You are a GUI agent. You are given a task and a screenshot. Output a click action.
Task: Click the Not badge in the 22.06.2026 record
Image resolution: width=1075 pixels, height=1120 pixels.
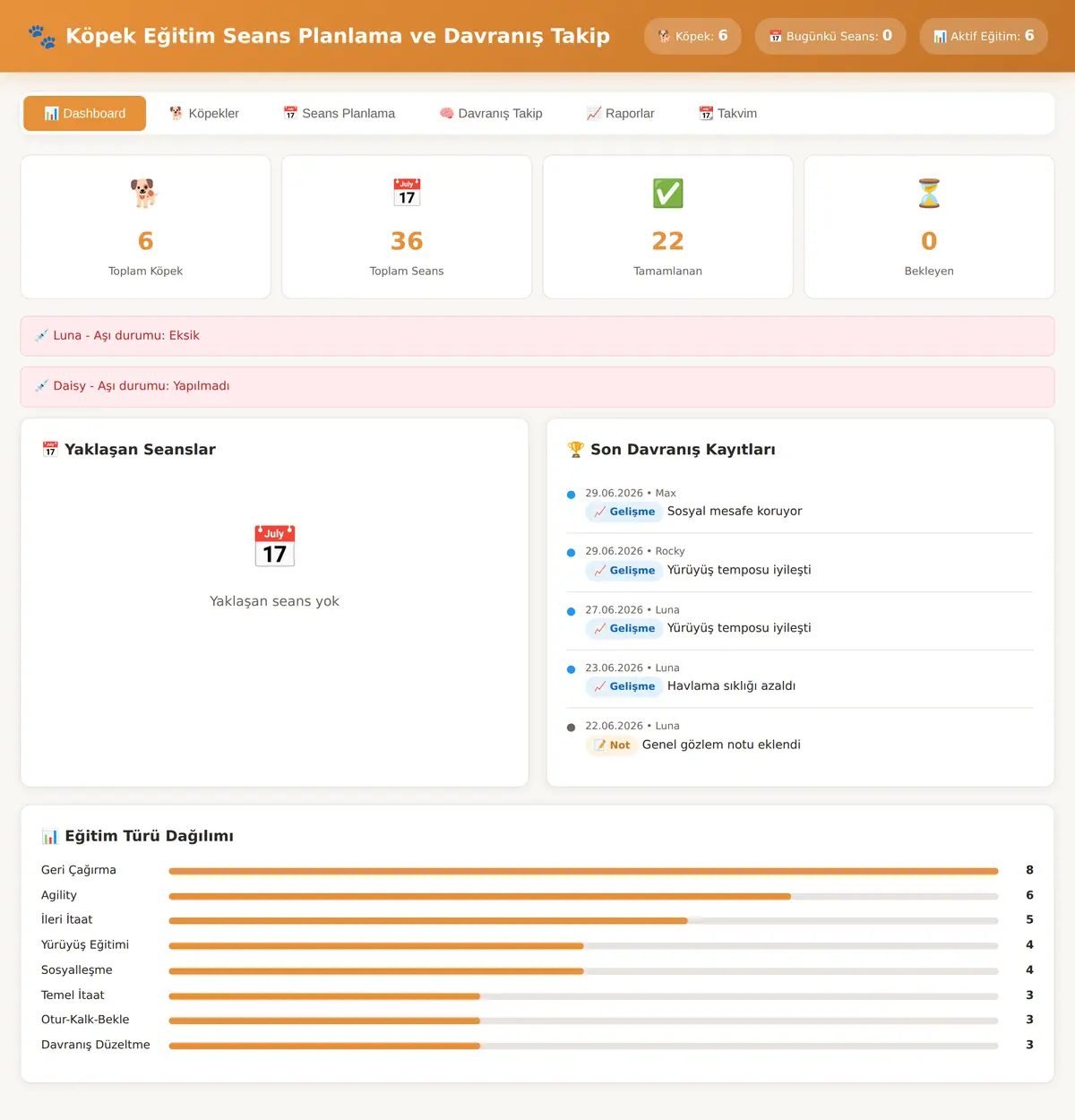[x=612, y=745]
